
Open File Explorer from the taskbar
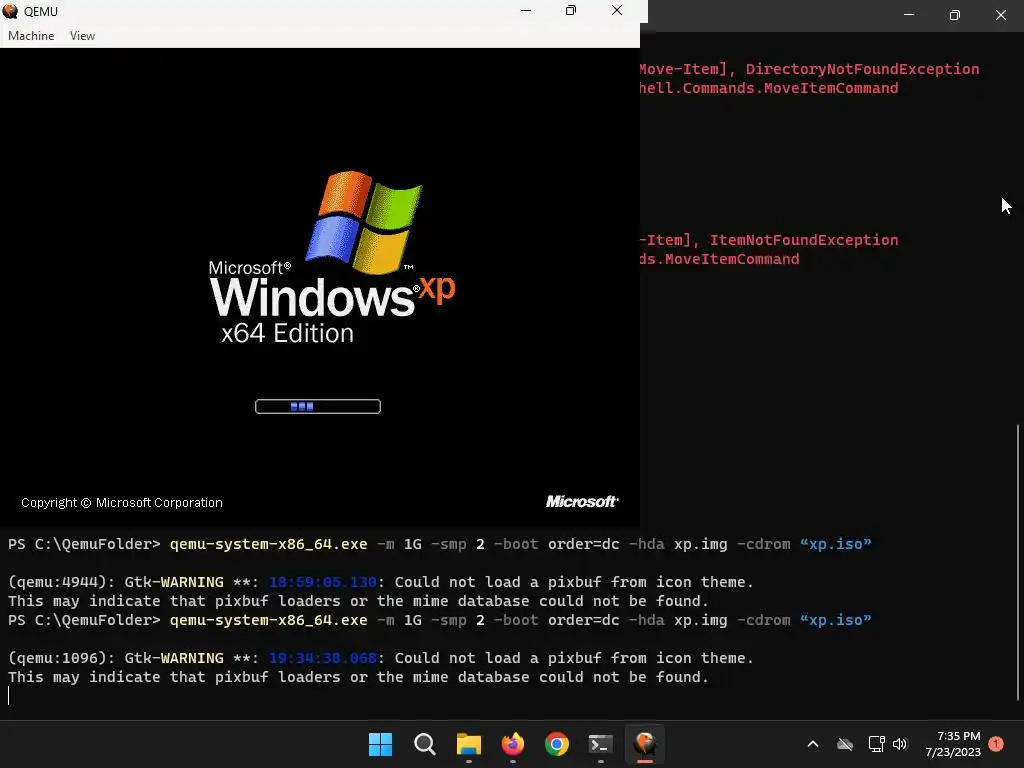coord(468,744)
